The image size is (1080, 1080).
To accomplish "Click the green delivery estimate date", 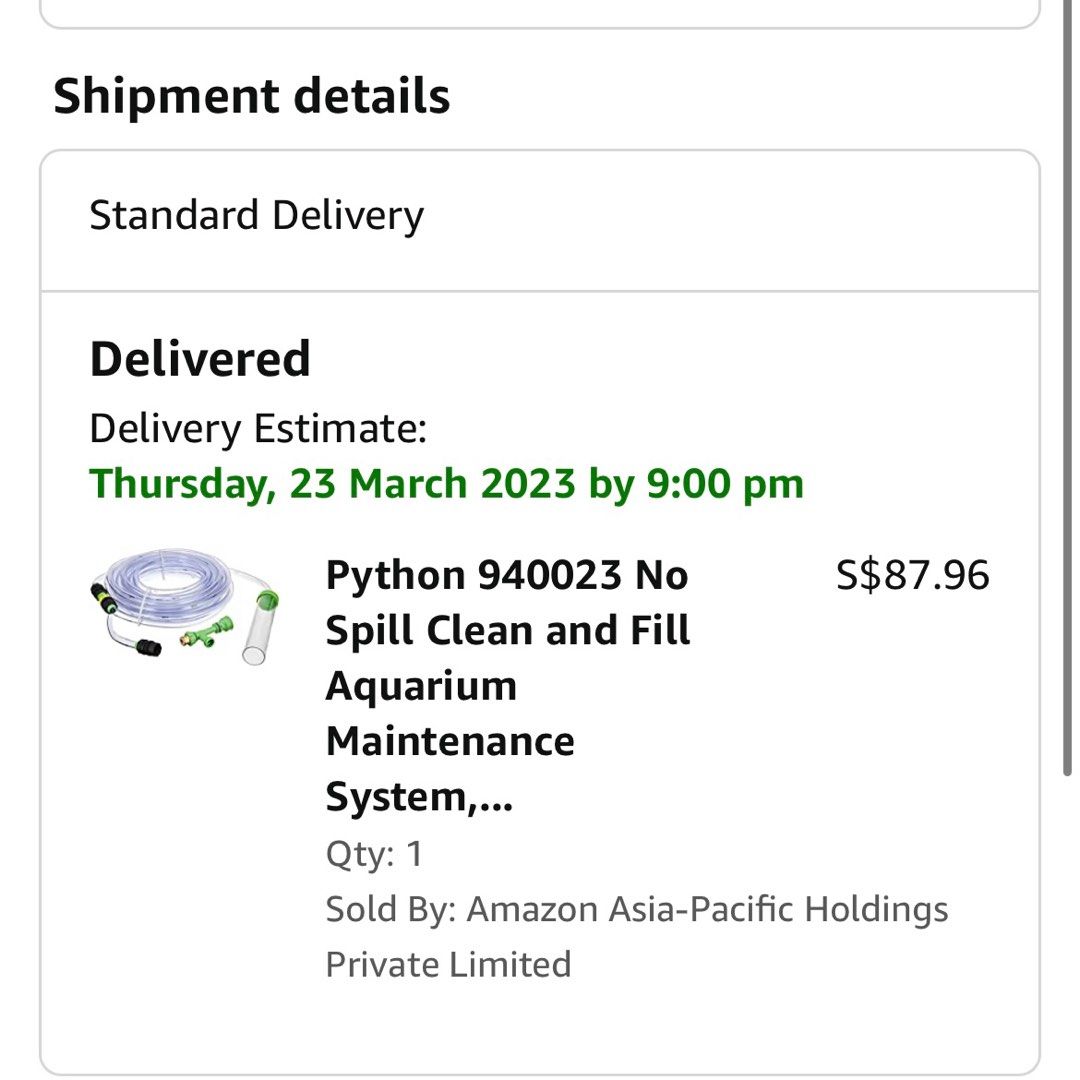I will click(x=446, y=483).
